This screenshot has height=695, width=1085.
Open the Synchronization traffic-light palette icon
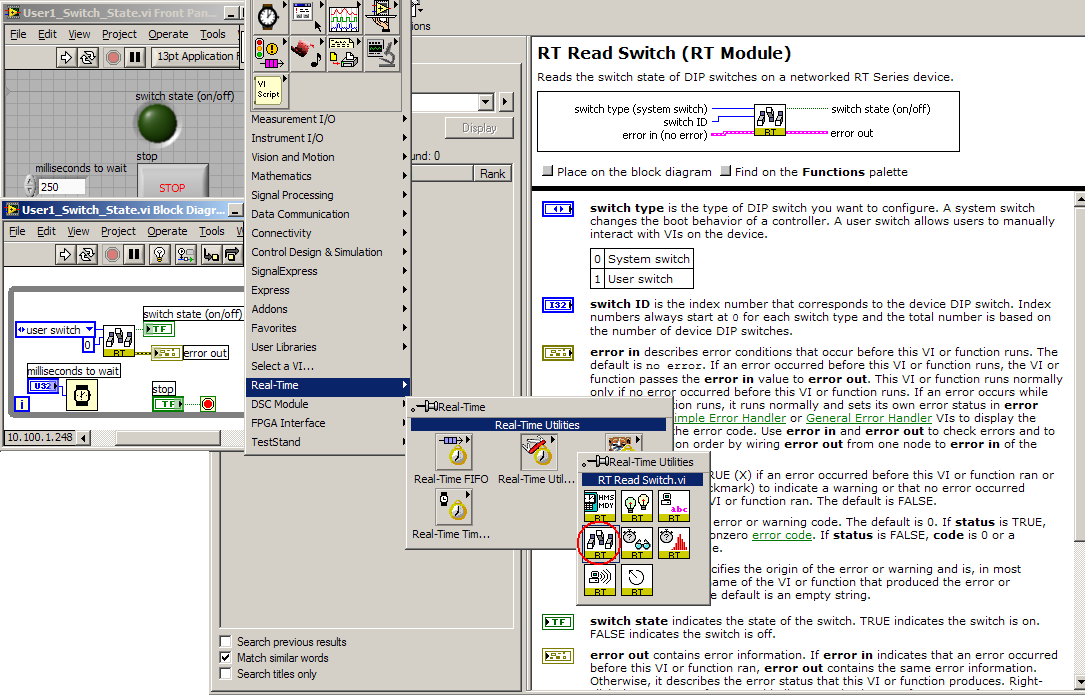pos(269,53)
